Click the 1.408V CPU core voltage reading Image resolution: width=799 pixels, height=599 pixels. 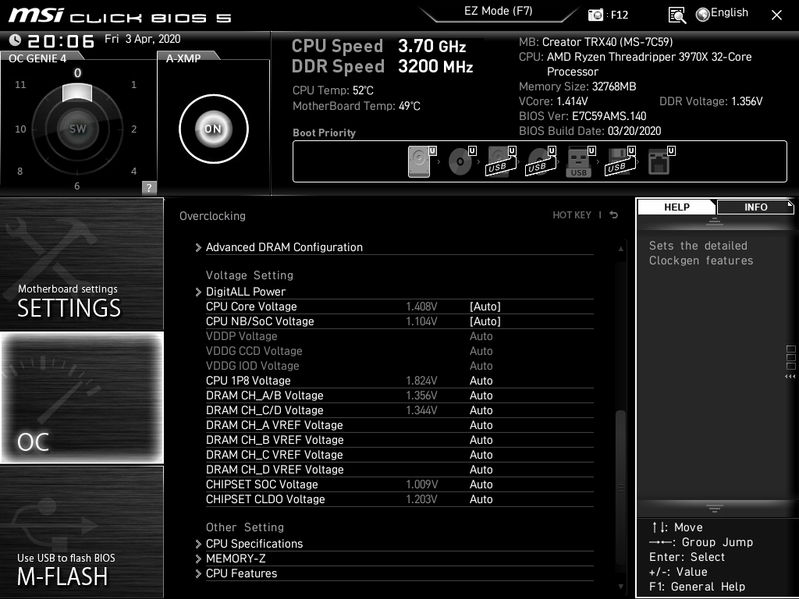tap(421, 307)
